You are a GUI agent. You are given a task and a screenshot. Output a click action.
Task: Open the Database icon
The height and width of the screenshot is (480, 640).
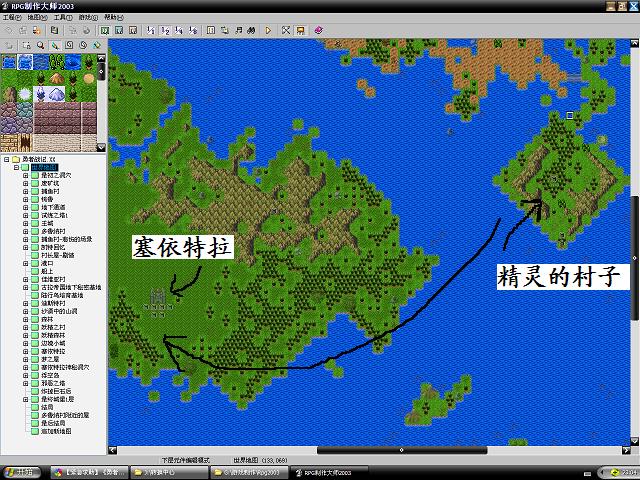coord(211,30)
